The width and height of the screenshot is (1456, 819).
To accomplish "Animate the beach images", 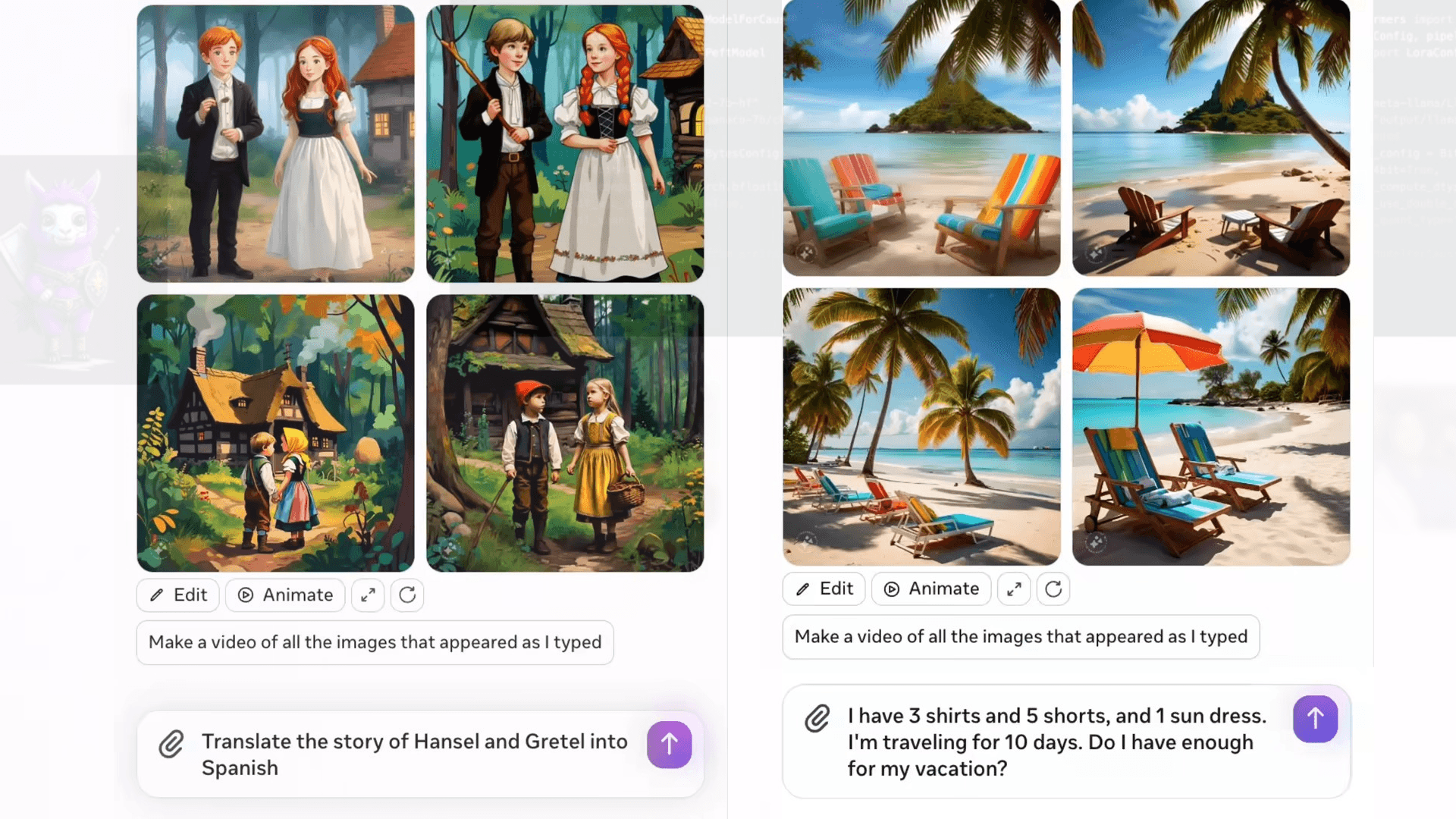I will [932, 589].
